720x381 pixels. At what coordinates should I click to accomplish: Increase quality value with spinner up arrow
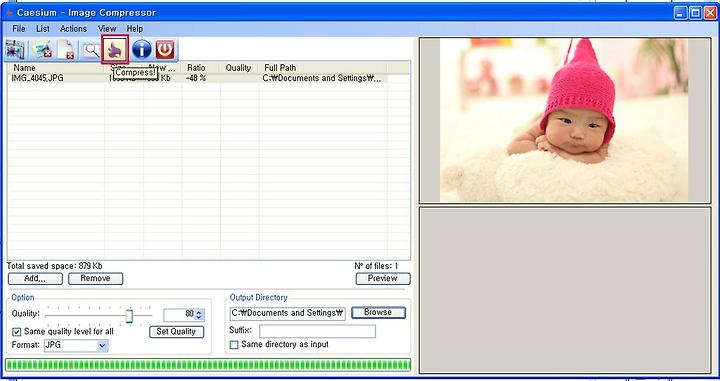click(x=199, y=312)
